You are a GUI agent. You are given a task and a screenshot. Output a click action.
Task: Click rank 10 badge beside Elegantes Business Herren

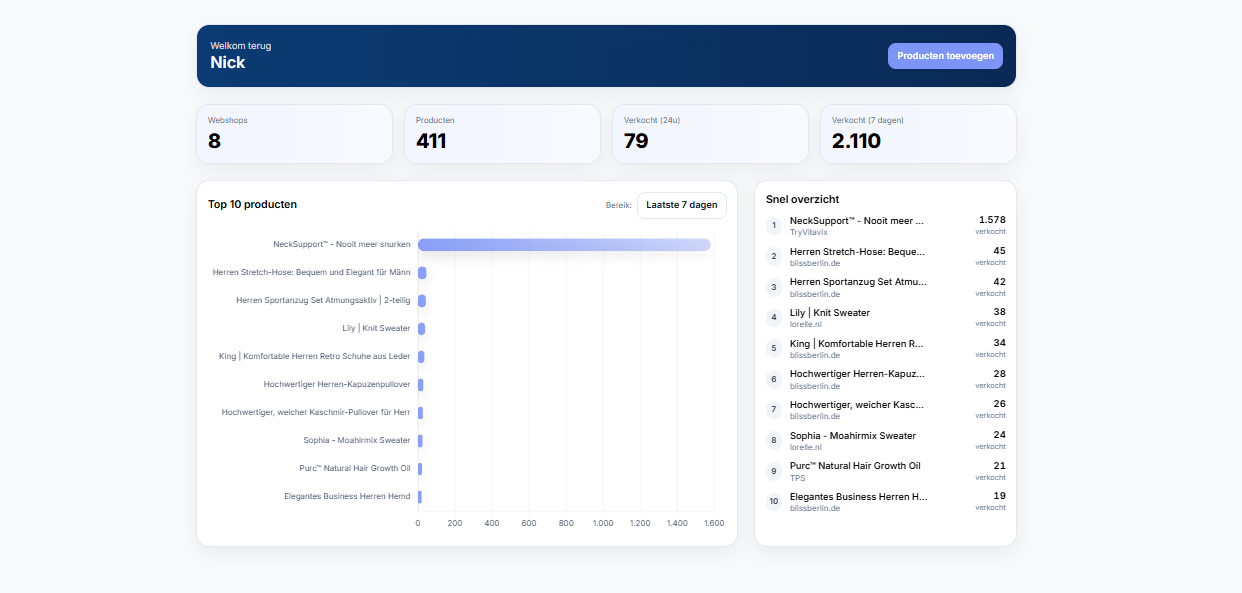click(x=774, y=502)
